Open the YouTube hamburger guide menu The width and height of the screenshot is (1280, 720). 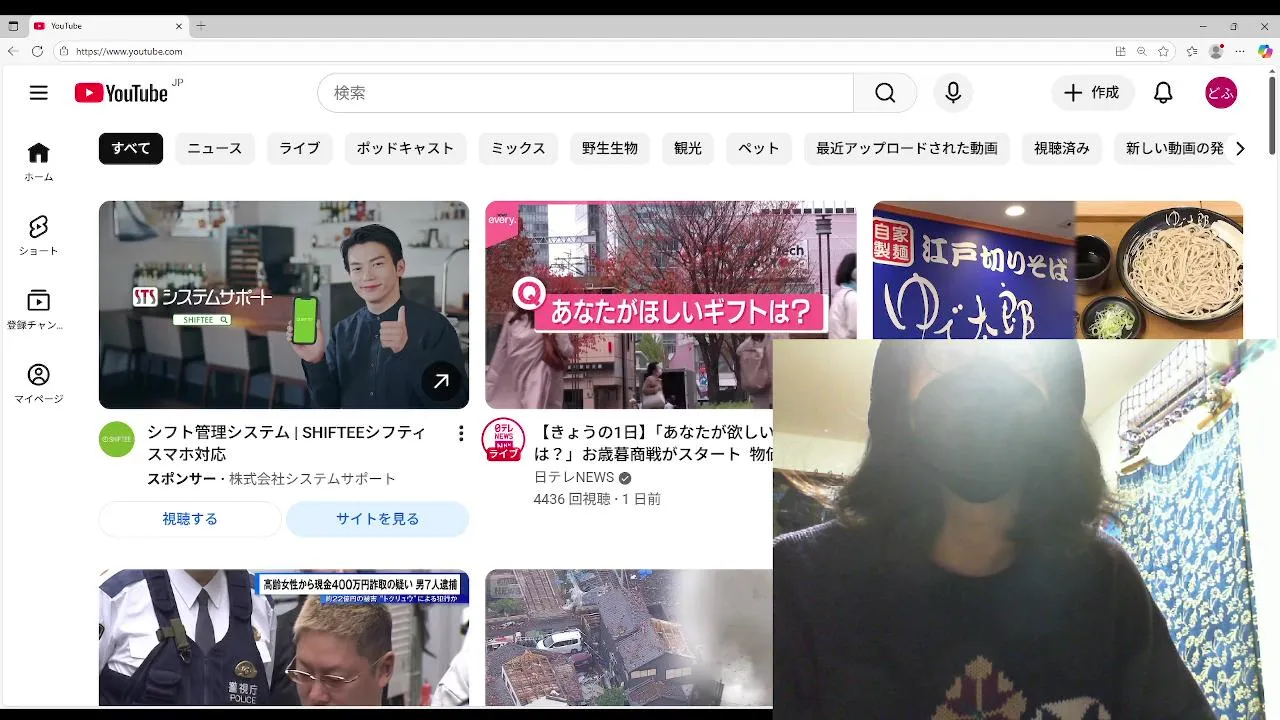click(38, 93)
